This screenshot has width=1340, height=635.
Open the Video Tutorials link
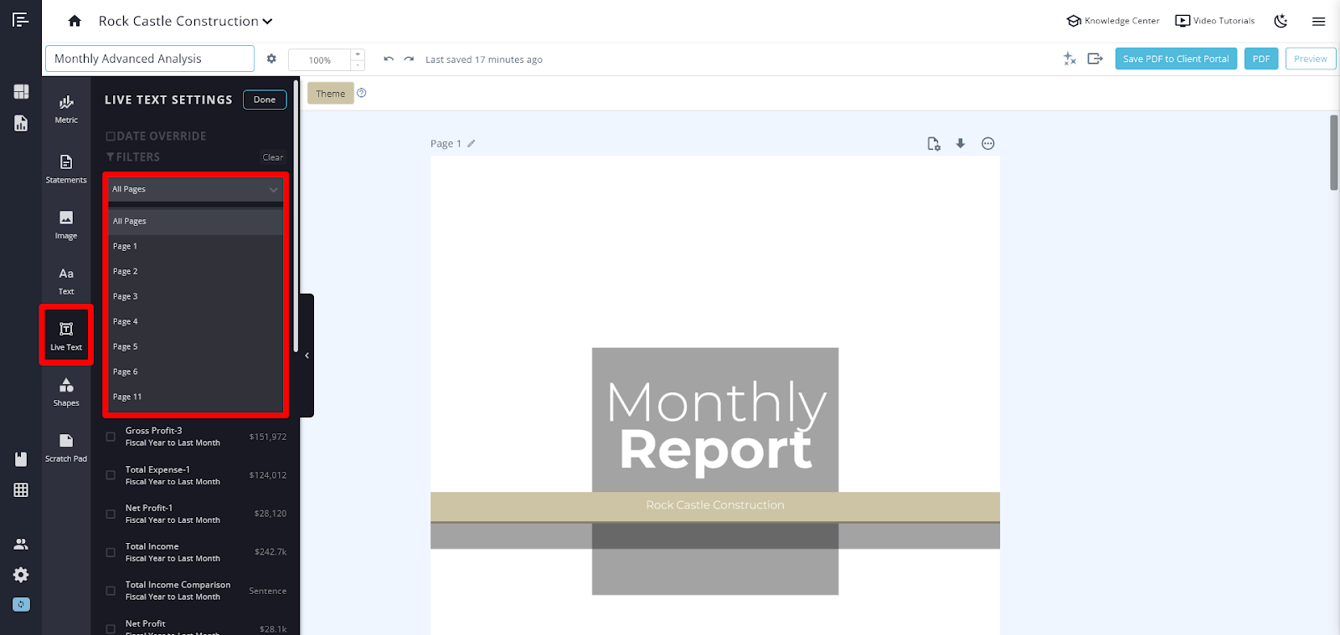point(1215,21)
